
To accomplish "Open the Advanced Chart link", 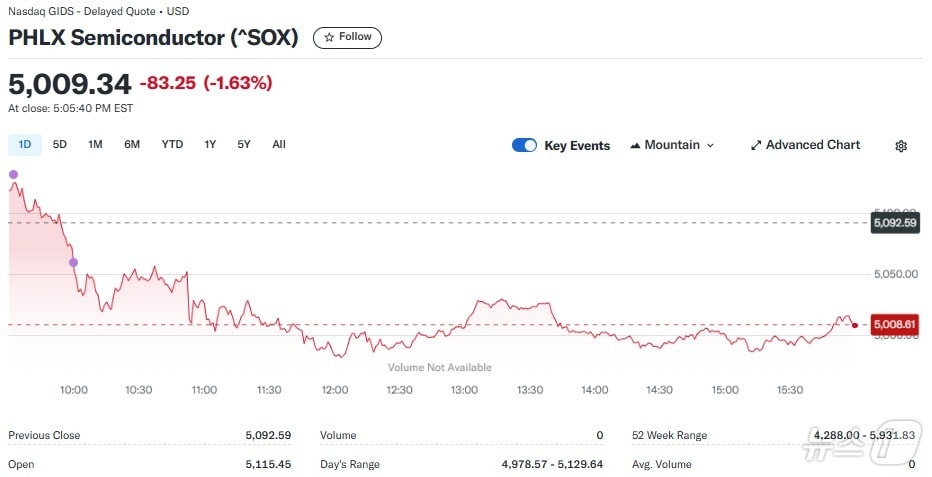I will tap(812, 145).
